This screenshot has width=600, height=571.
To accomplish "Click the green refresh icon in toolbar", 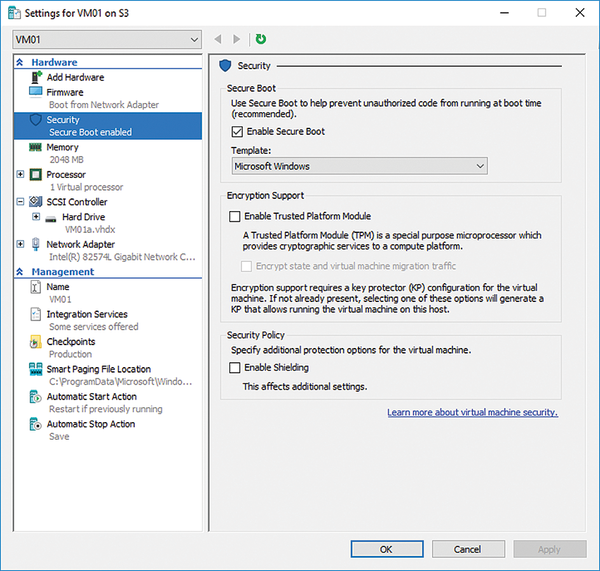I will point(261,39).
